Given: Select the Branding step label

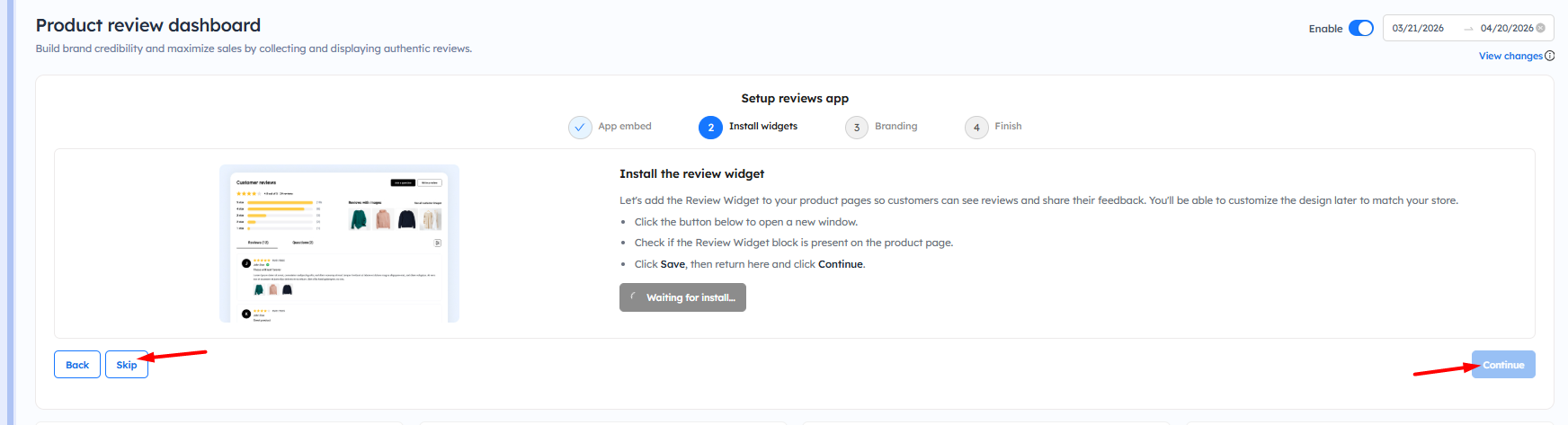Looking at the screenshot, I should point(895,127).
